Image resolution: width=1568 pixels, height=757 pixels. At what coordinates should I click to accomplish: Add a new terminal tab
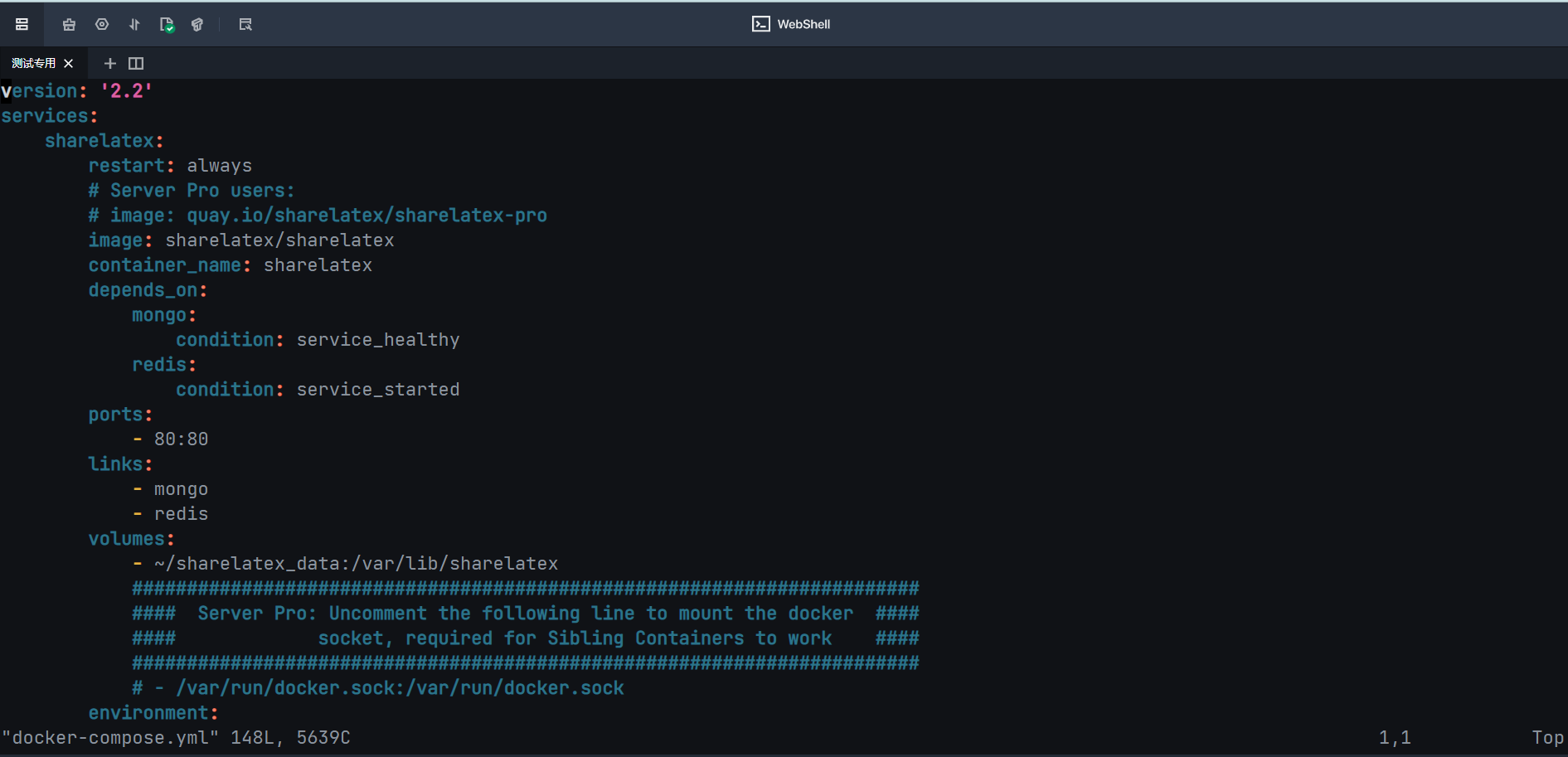(109, 63)
